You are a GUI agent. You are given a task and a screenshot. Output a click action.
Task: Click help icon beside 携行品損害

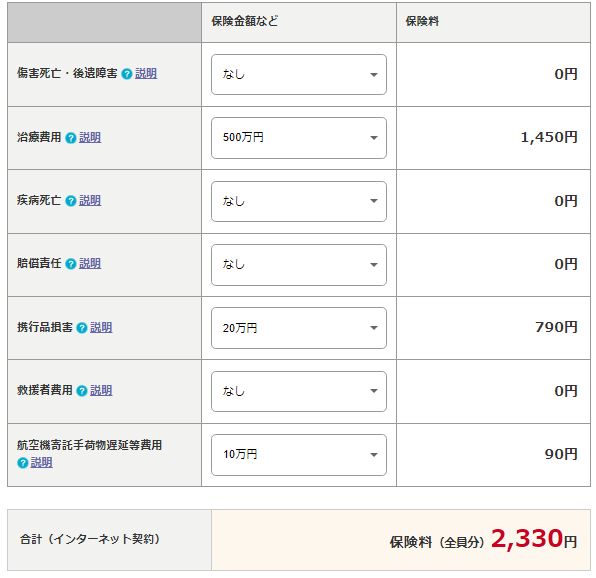coord(82,328)
